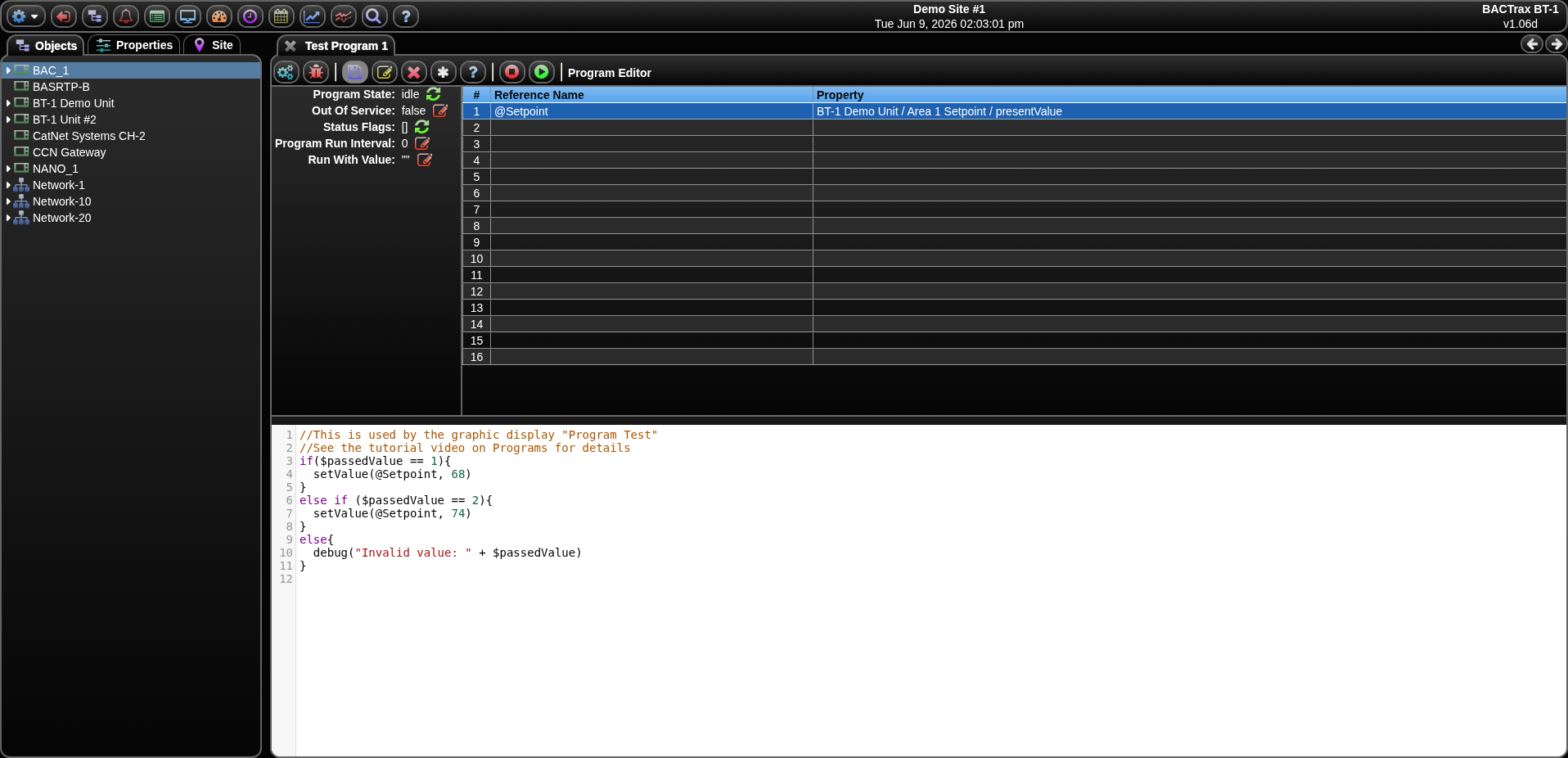Open the alarms bell icon

(x=126, y=16)
